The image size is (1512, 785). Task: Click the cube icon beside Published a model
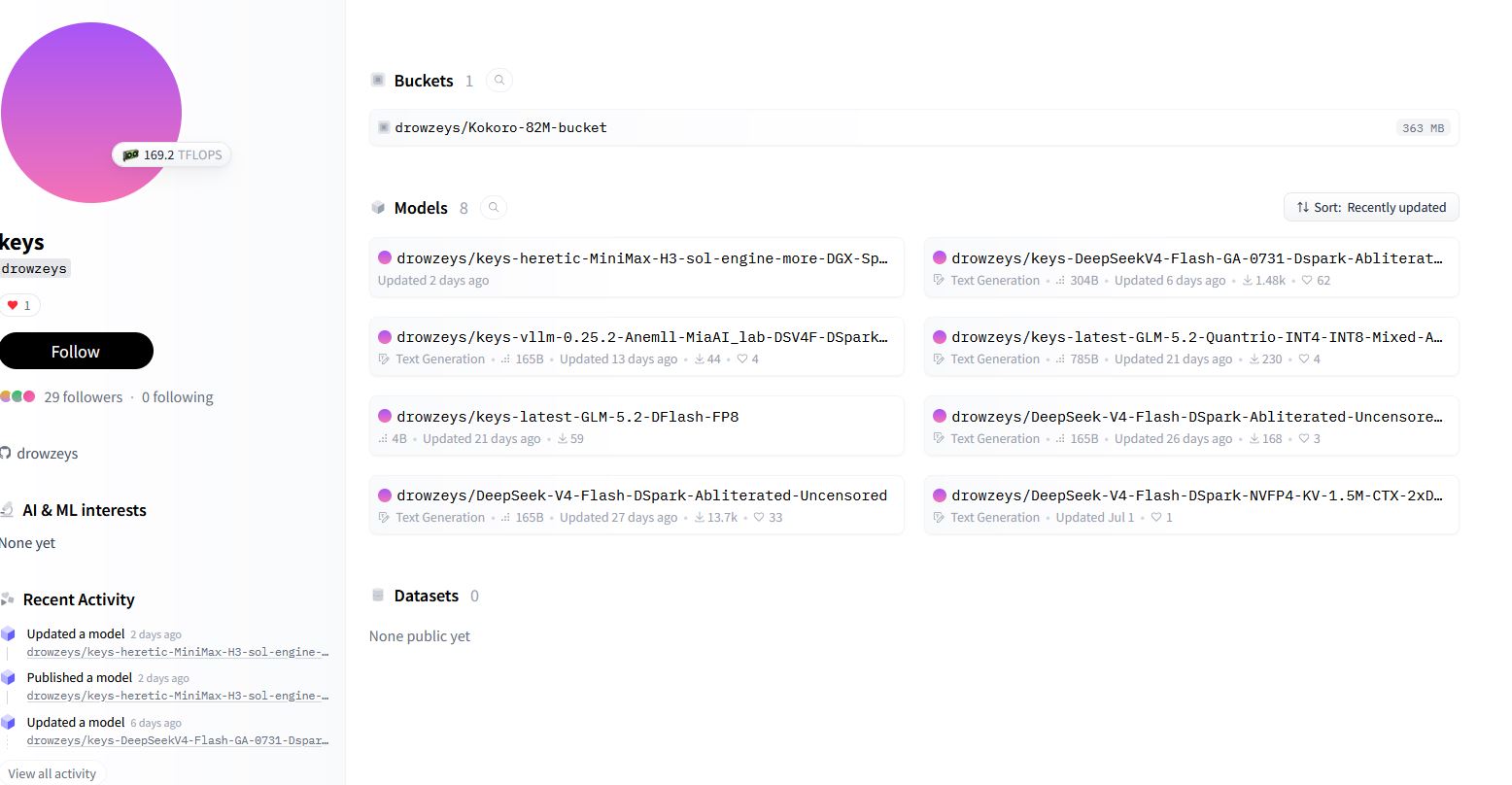coord(8,677)
